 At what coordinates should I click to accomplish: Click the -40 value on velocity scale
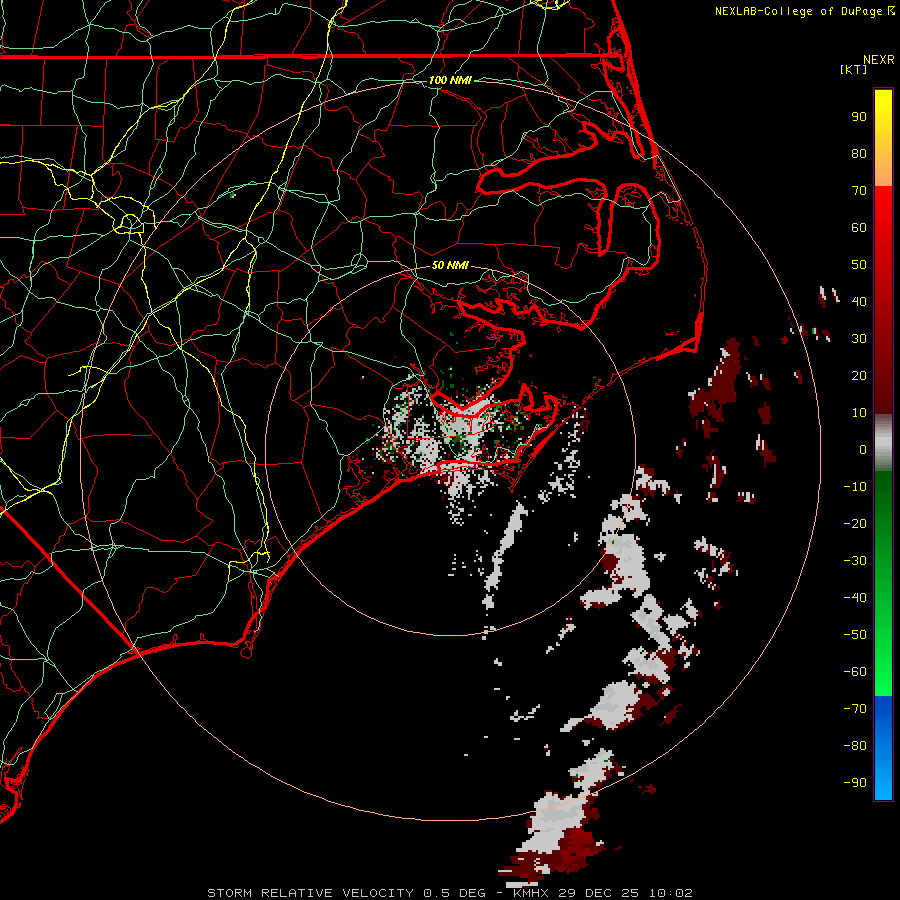pyautogui.click(x=855, y=598)
